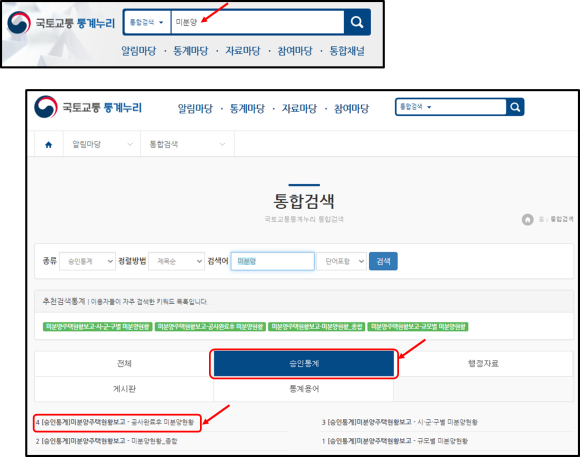Viewport: 580px width, 457px height.
Task: Open 자료마당 menu in top banner
Action: click(x=243, y=51)
